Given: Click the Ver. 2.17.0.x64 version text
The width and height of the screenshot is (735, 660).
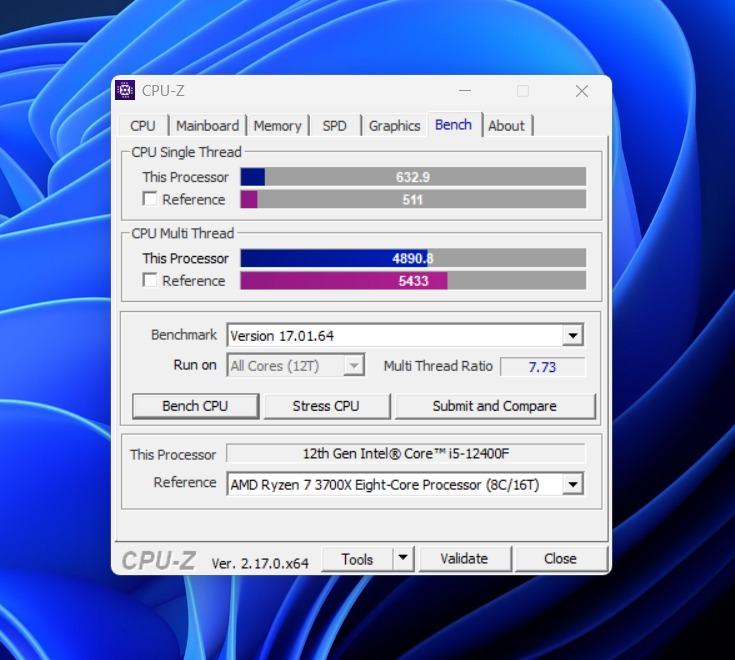Looking at the screenshot, I should [x=260, y=563].
